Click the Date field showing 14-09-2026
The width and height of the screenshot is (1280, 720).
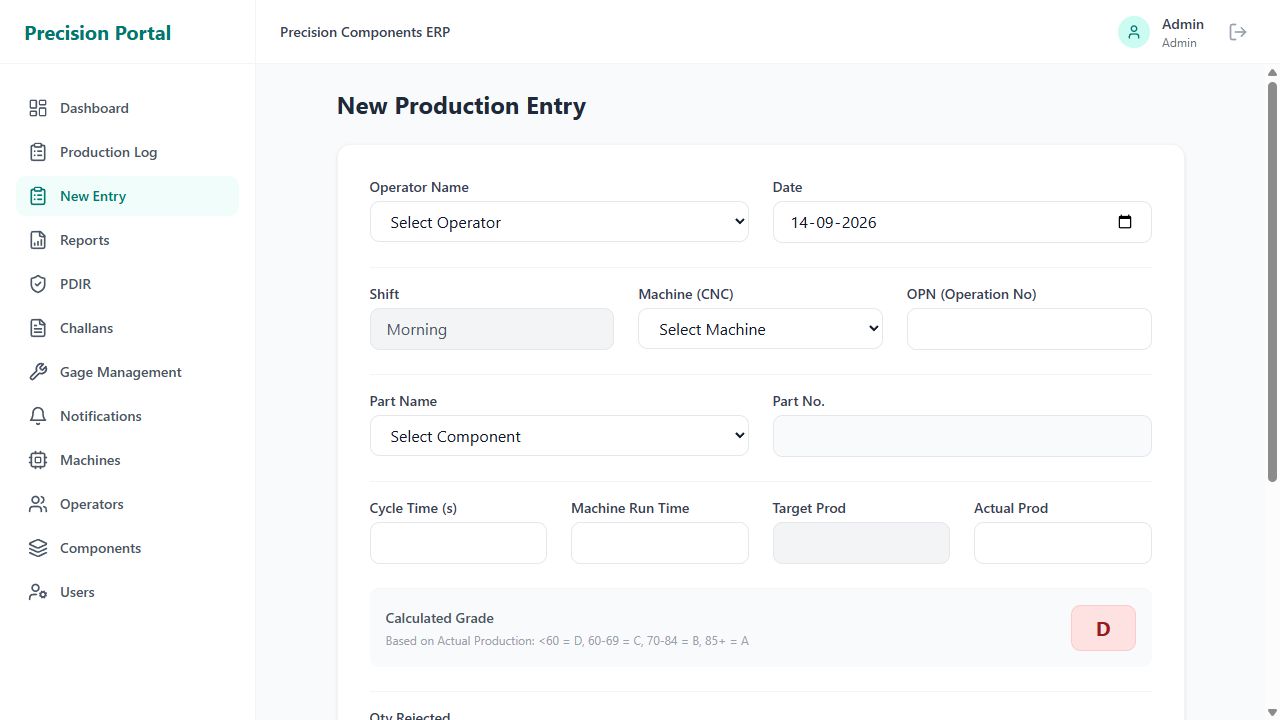[x=962, y=222]
